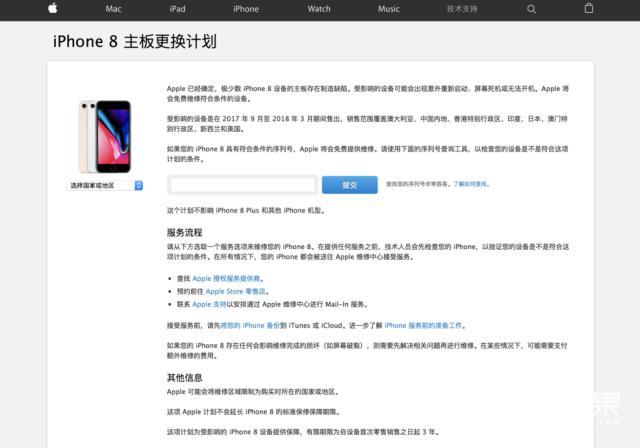This screenshot has height=448, width=640.
Task: Select iPhone in the top navigation
Action: coord(246,9)
